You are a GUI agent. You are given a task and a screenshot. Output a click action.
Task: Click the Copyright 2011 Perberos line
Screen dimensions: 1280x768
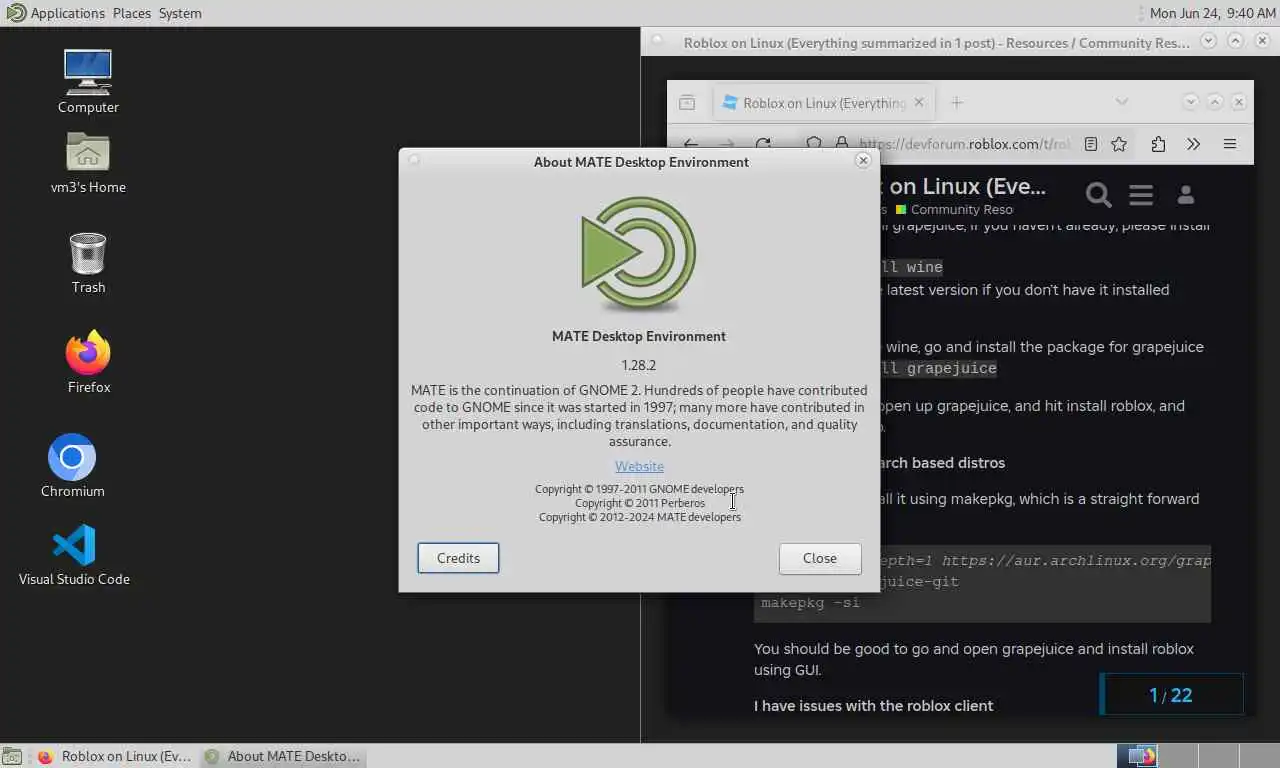[x=640, y=503]
